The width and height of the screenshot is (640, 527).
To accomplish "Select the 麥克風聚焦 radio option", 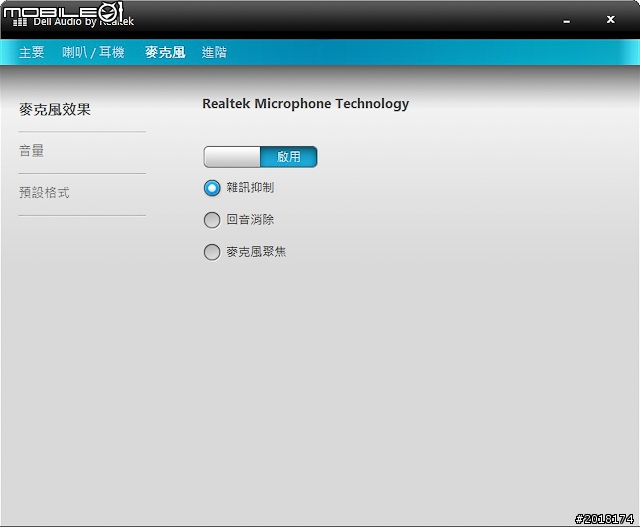I will [212, 252].
